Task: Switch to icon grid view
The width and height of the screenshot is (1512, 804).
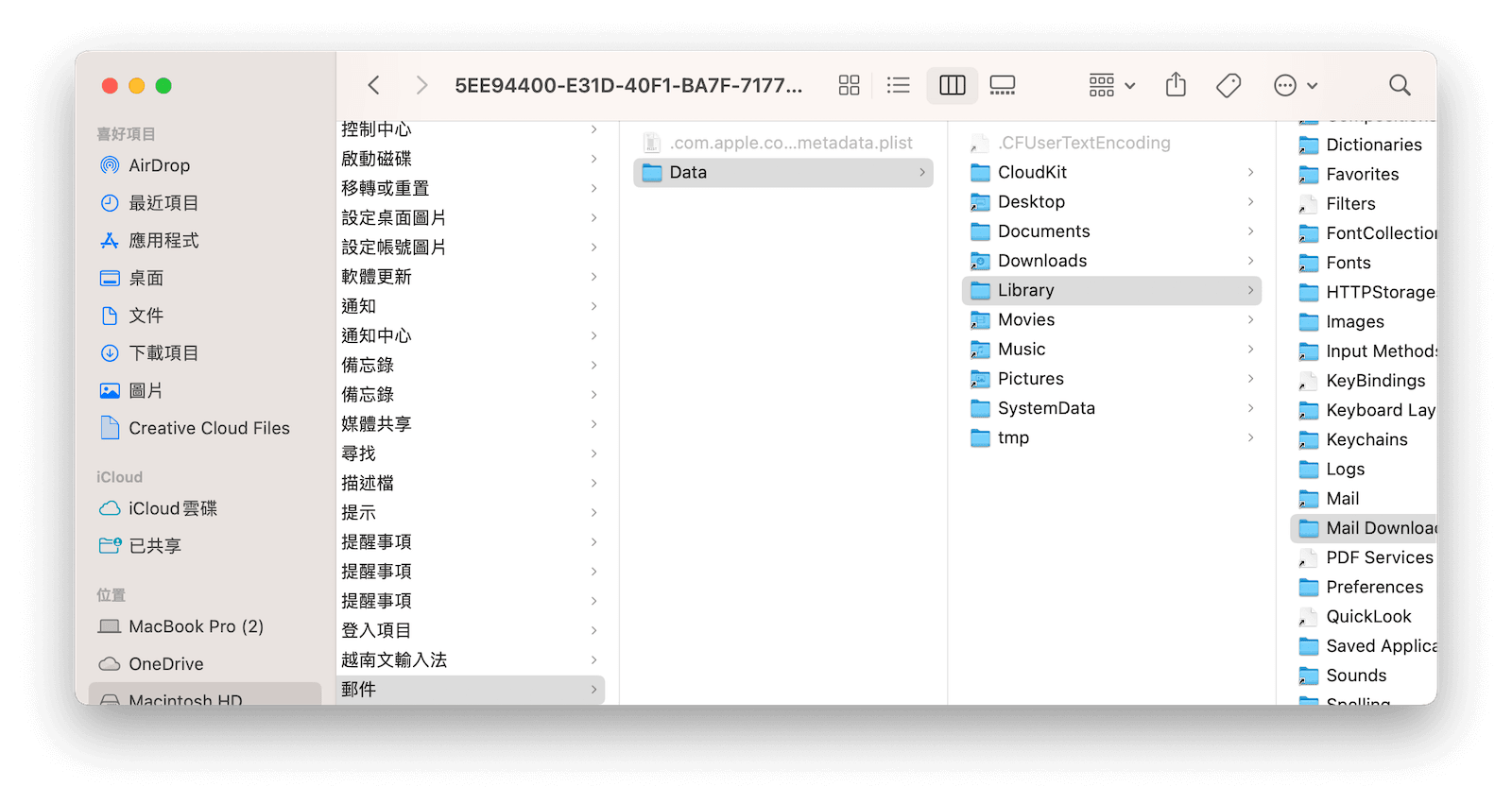Action: coord(849,86)
